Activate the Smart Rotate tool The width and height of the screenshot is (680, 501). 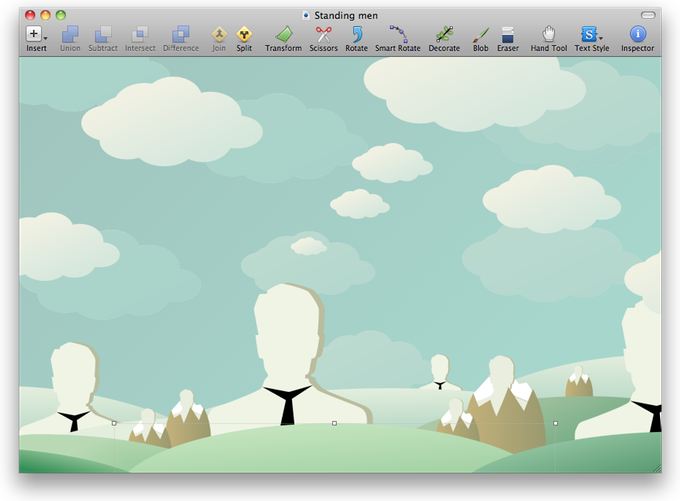(398, 39)
